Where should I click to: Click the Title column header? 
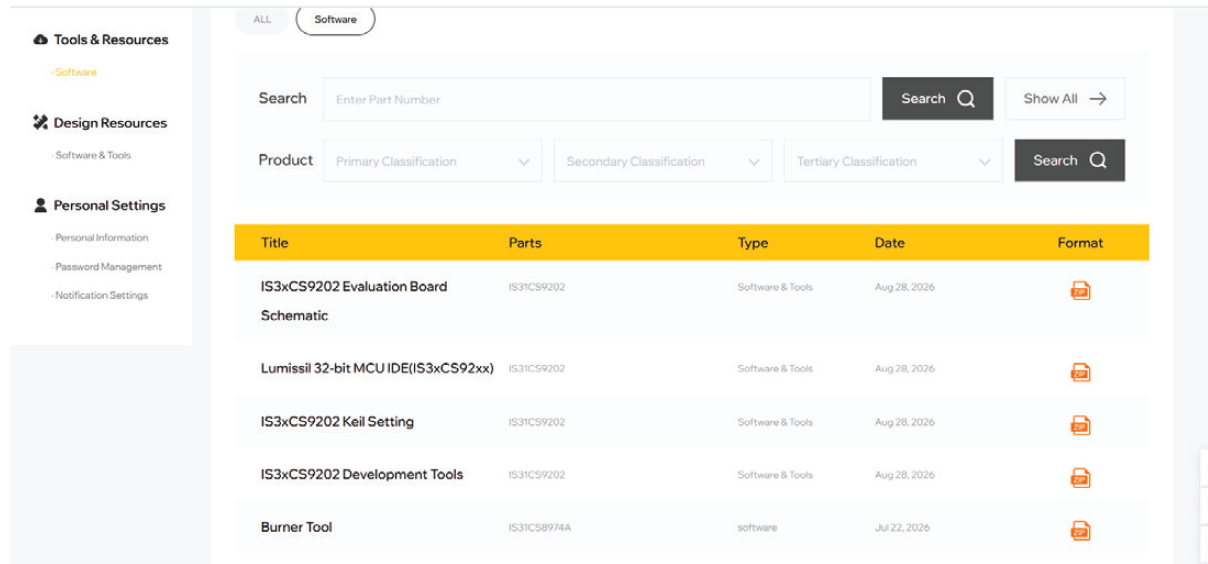[274, 243]
